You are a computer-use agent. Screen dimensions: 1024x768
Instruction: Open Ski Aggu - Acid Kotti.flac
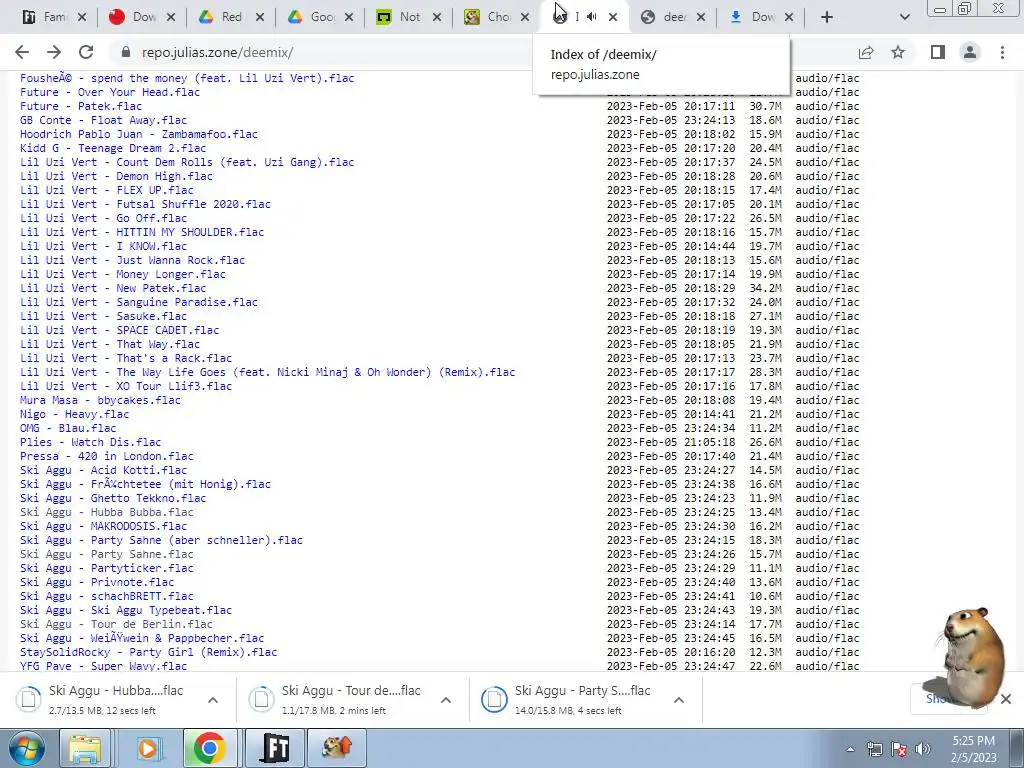pos(103,470)
